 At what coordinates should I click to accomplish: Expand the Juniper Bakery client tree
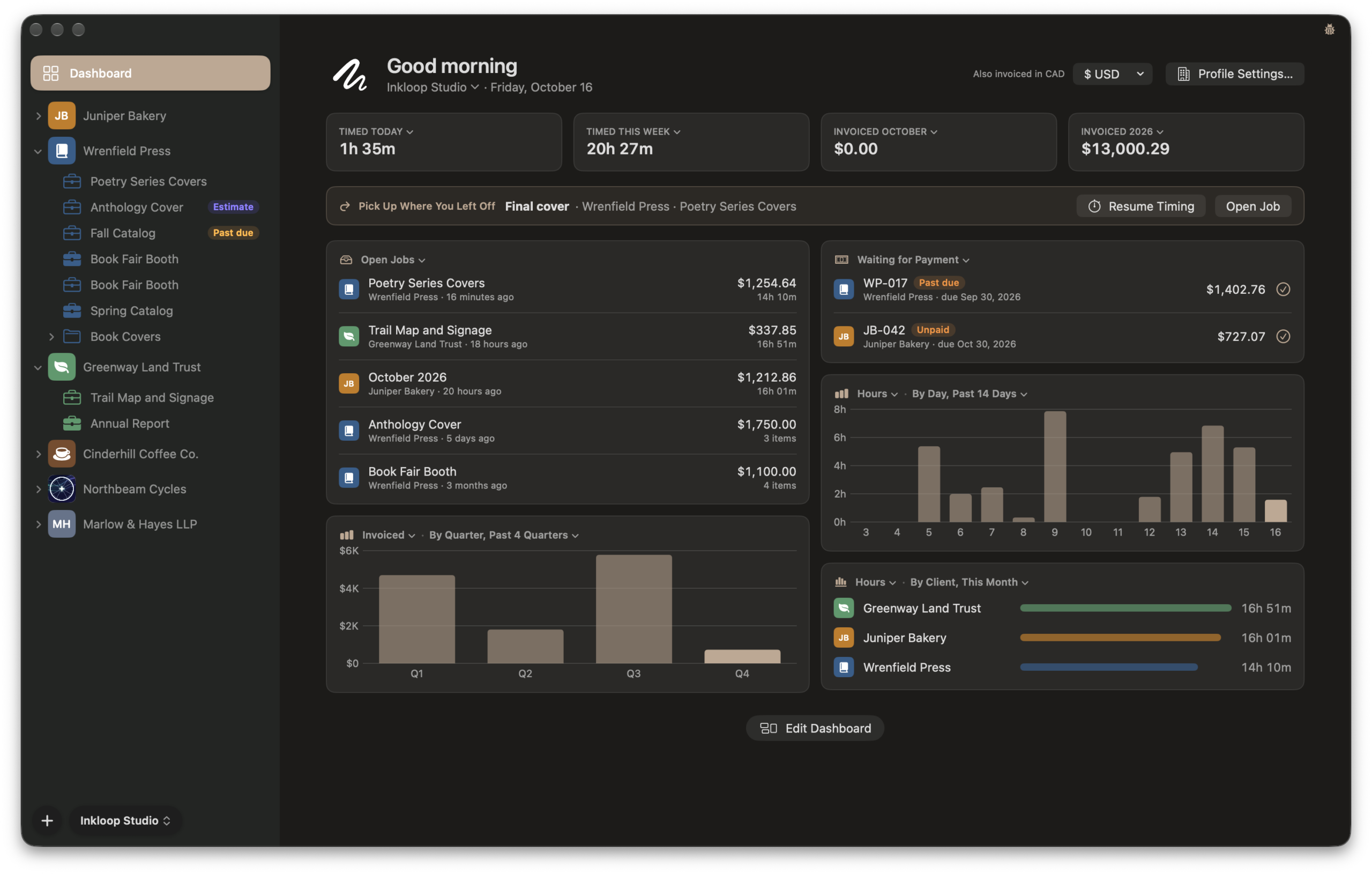coord(38,116)
